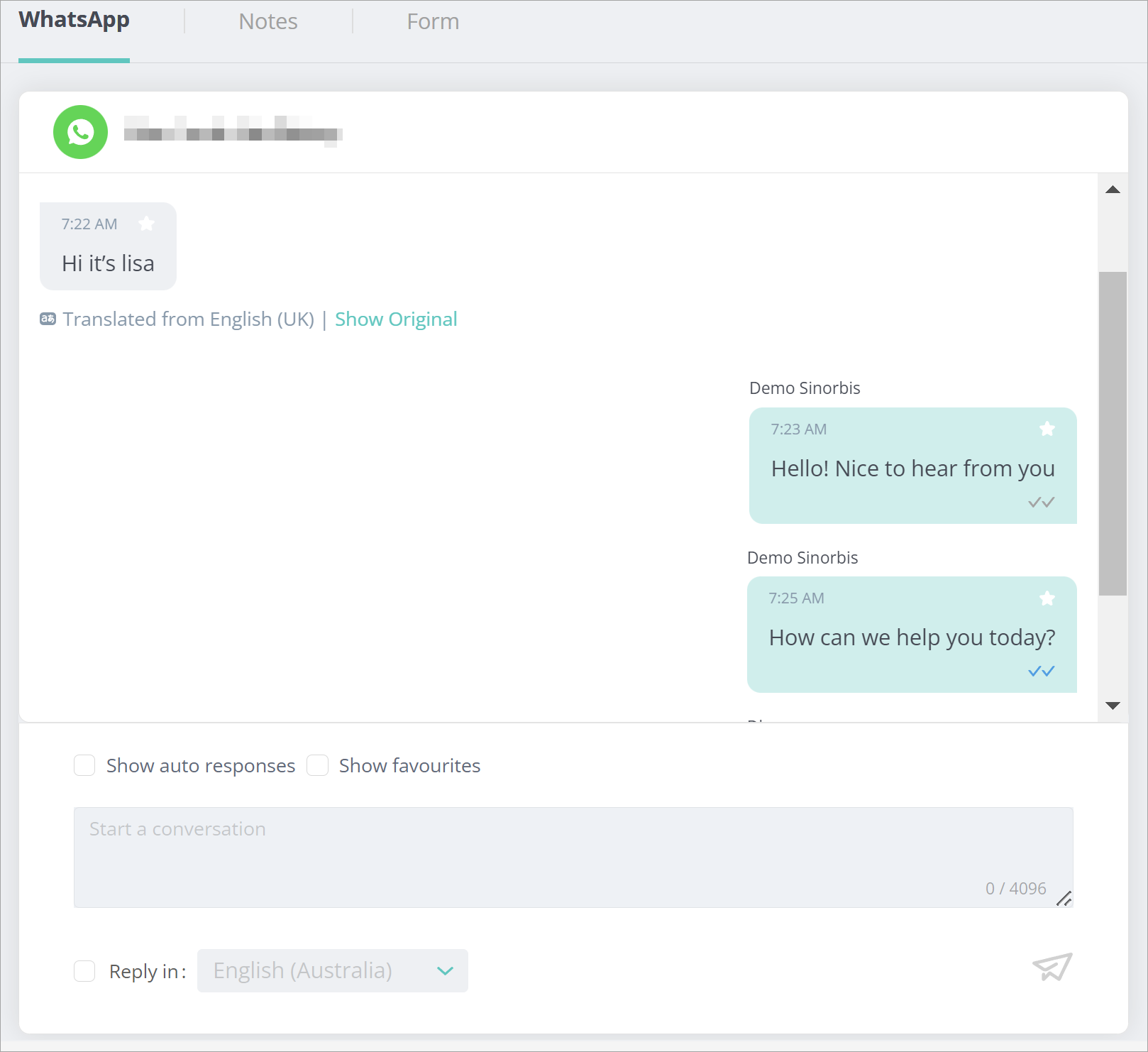Click the 7:23 AM timestamp
The height and width of the screenshot is (1052, 1148).
point(799,429)
